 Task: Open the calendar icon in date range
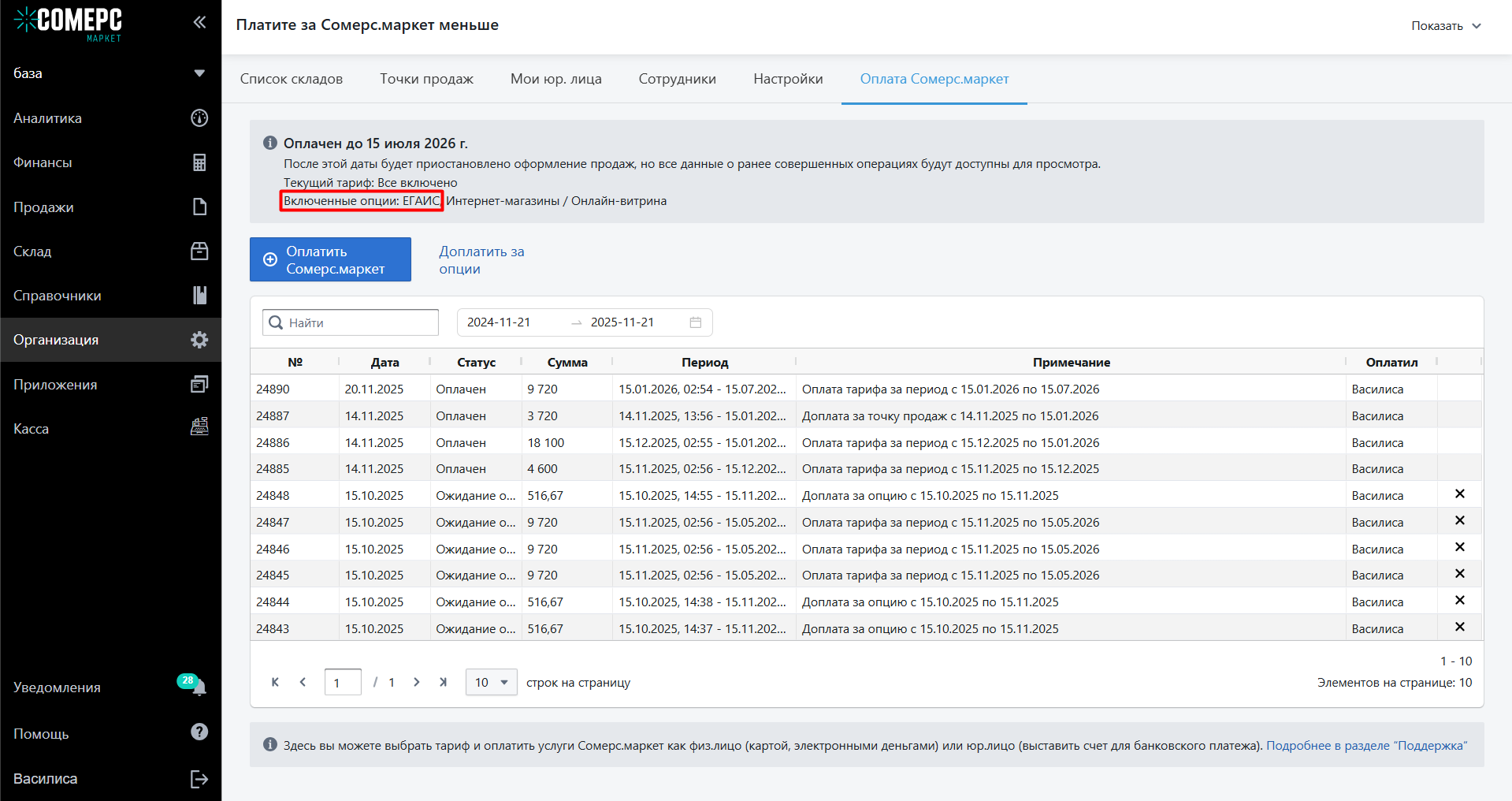[695, 322]
